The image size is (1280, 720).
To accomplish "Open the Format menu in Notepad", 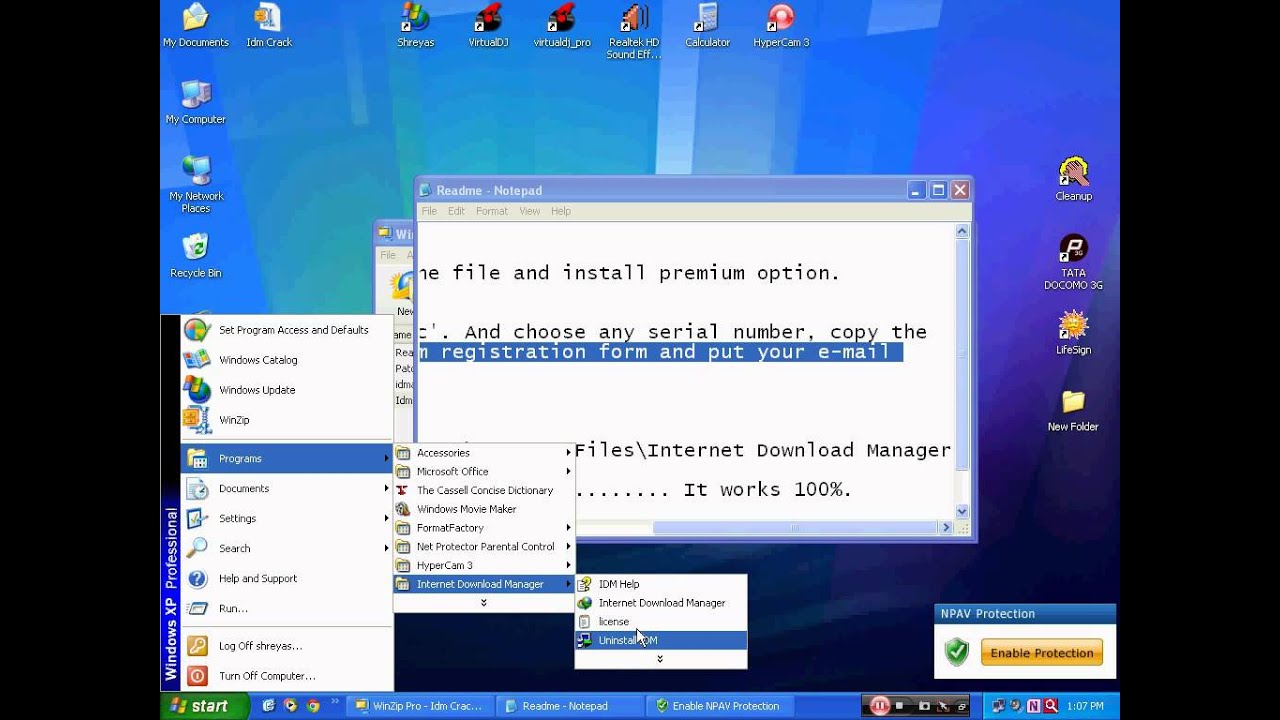I will [x=491, y=211].
